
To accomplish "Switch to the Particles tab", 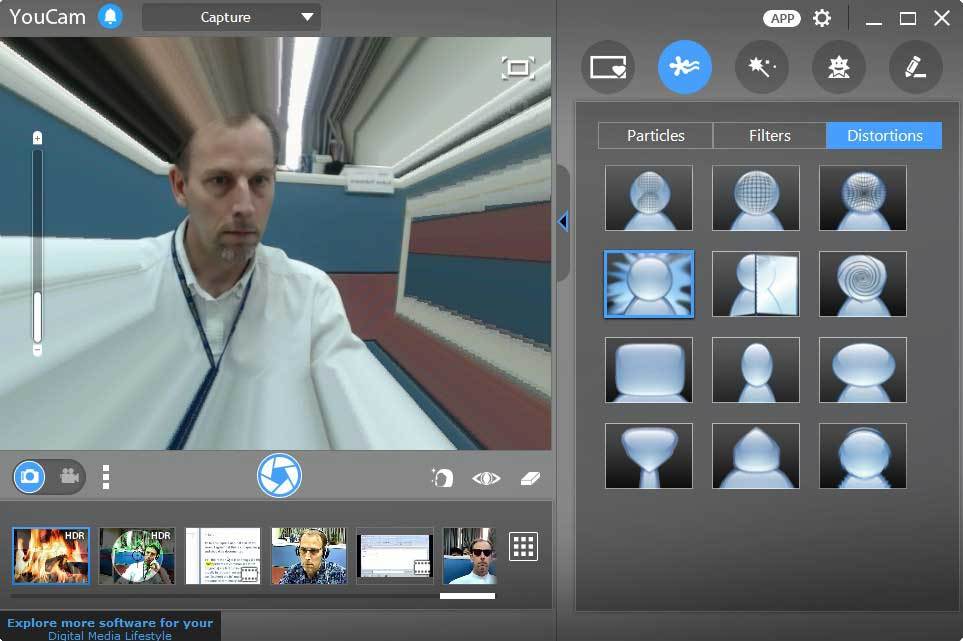I will tap(655, 135).
